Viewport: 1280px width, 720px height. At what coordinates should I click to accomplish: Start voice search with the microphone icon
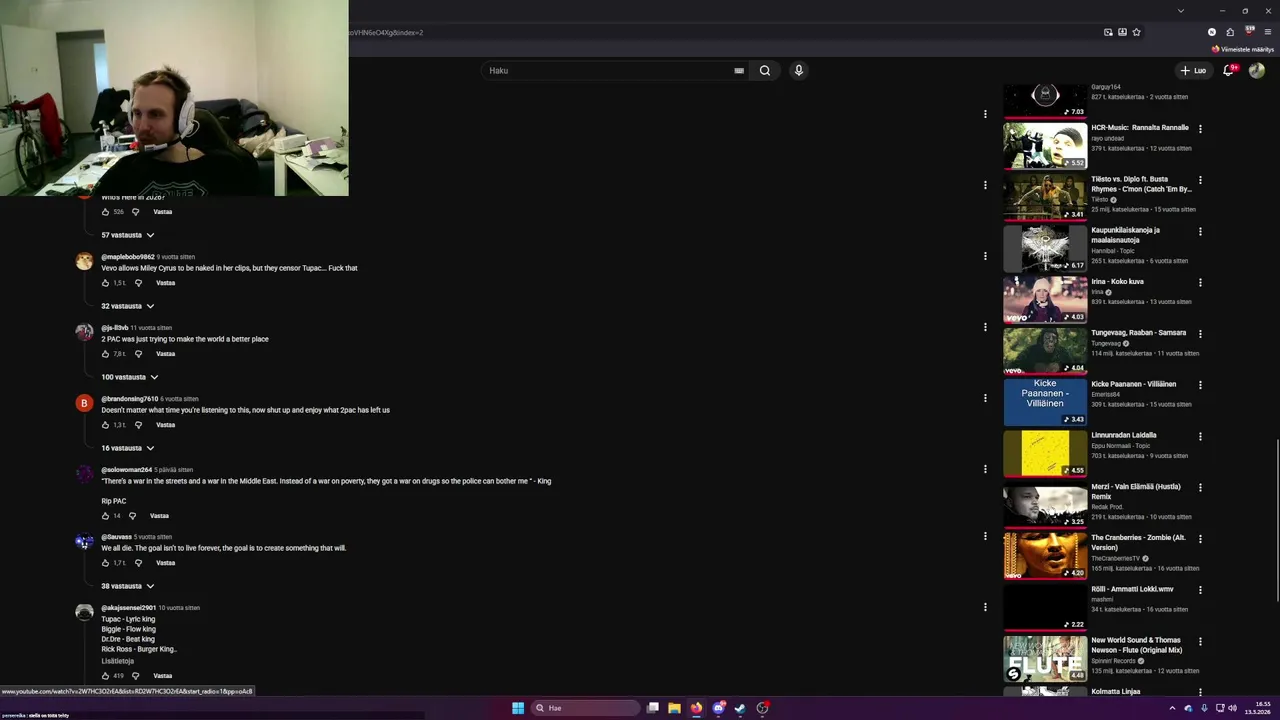coord(798,71)
